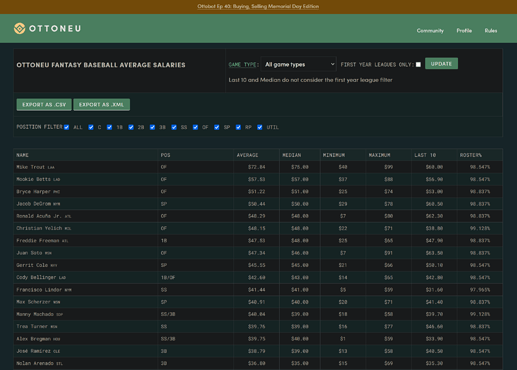Toggle the ALL position filter checkbox
The height and width of the screenshot is (370, 517).
tap(66, 127)
